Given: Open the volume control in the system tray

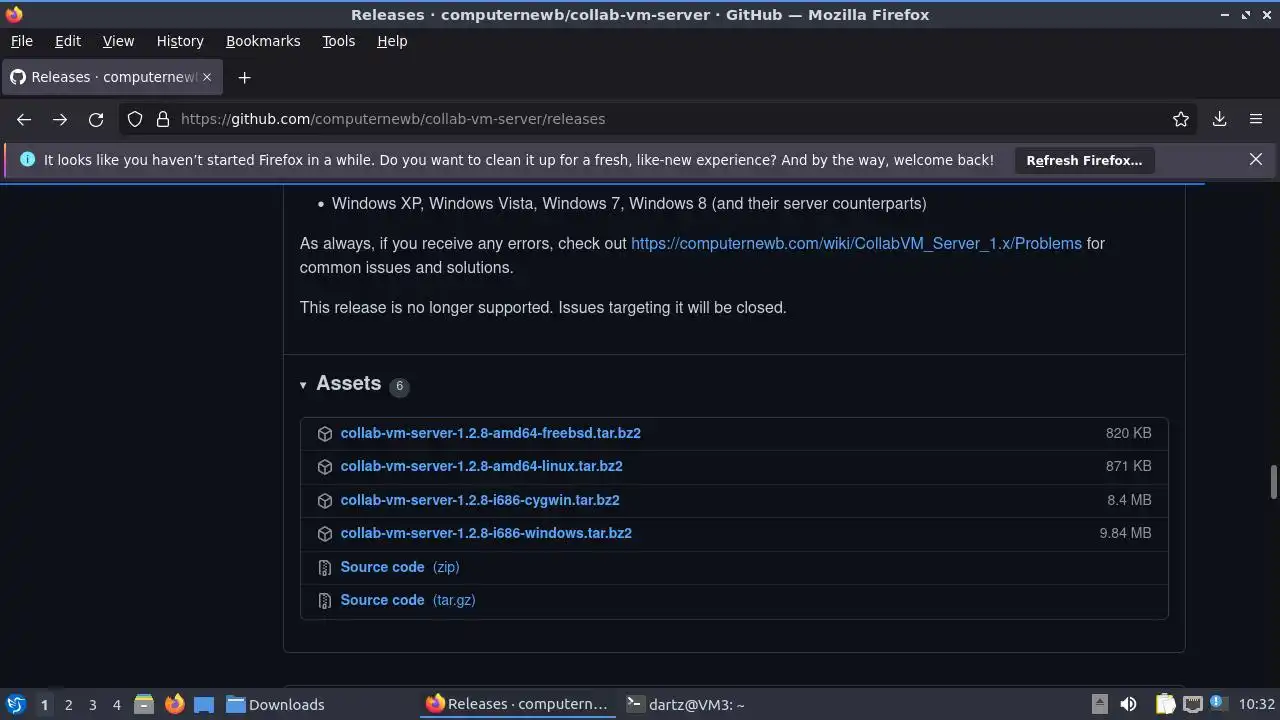Looking at the screenshot, I should coord(1128,705).
